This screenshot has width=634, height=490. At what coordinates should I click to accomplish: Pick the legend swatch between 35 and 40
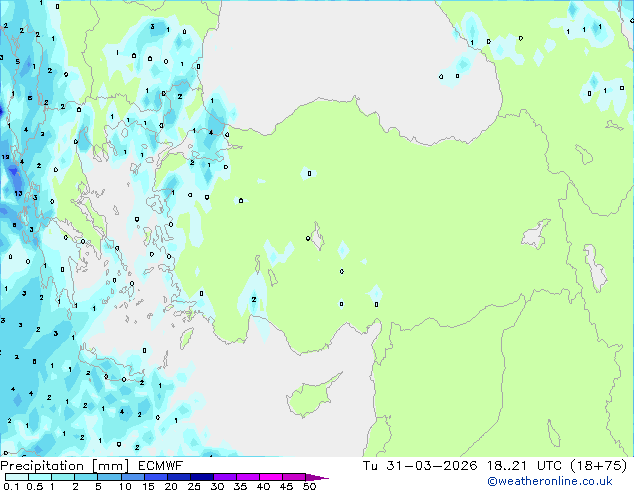(248, 477)
